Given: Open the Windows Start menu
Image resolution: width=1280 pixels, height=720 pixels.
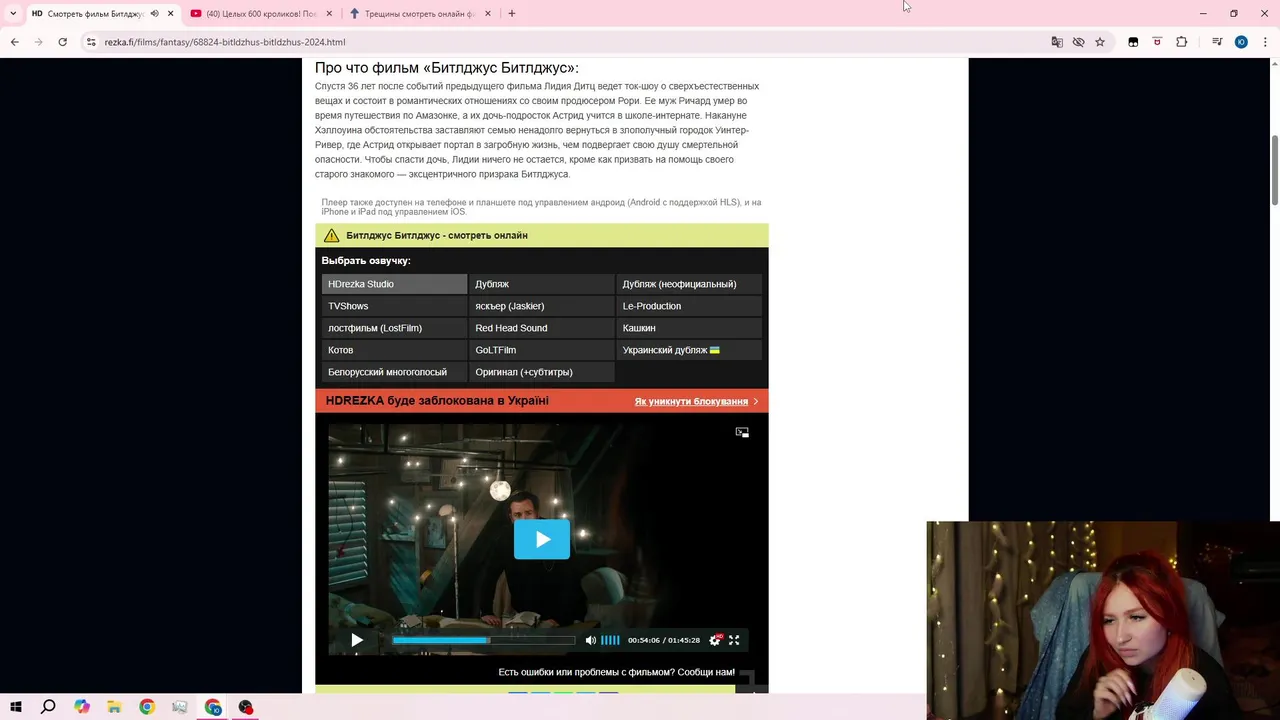Looking at the screenshot, I should point(16,707).
